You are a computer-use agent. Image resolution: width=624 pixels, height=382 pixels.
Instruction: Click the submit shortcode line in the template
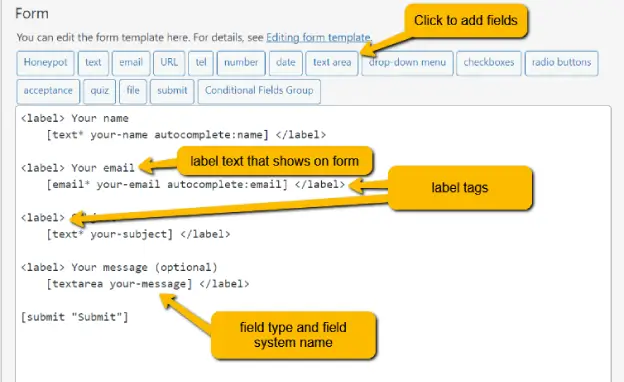[75, 317]
